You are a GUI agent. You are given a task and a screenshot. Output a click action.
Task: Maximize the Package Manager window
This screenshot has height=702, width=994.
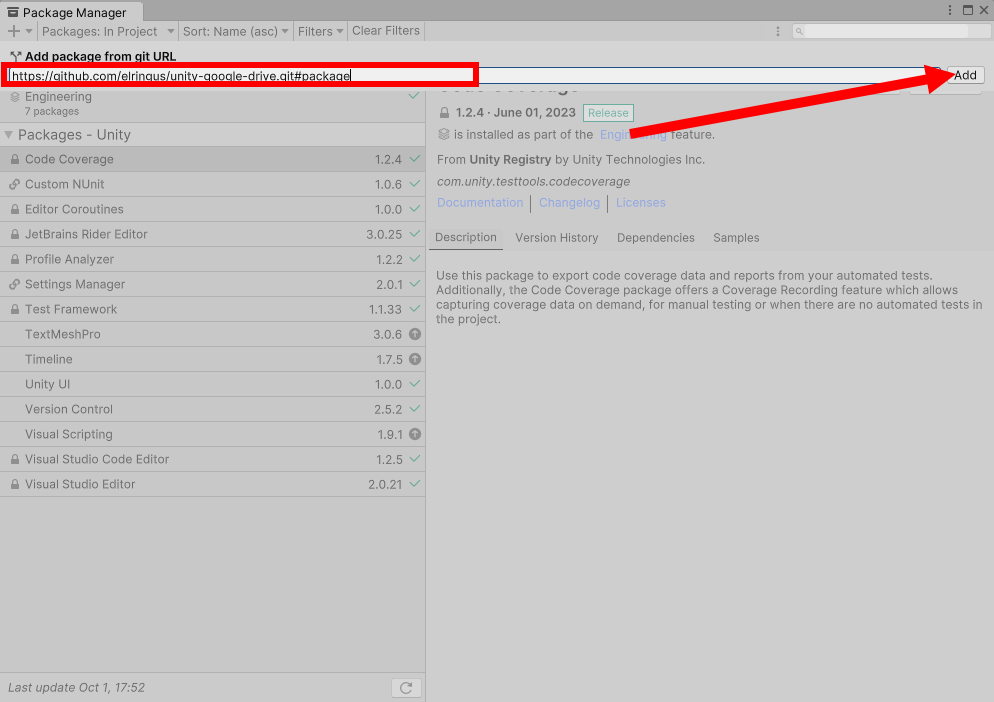click(967, 10)
